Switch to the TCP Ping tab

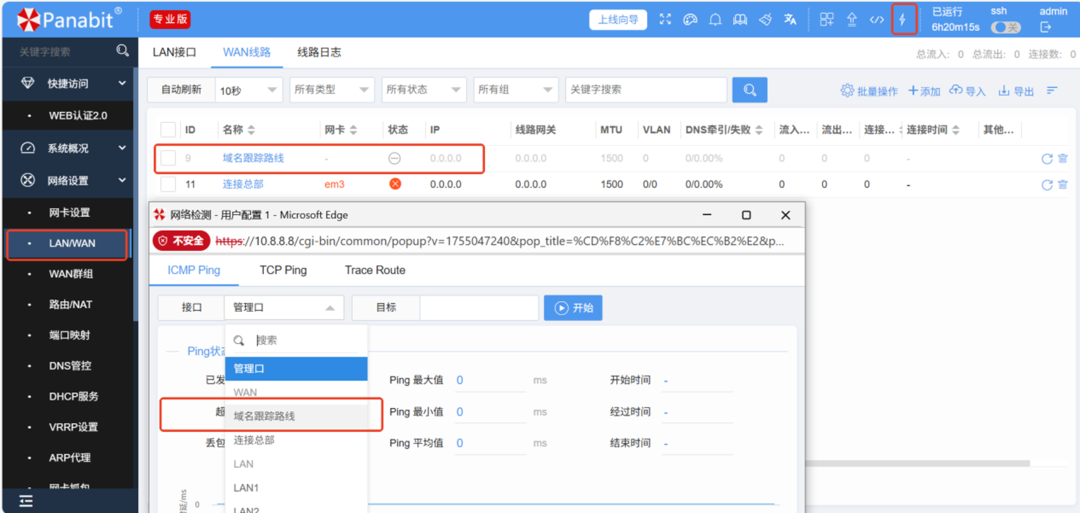pyautogui.click(x=283, y=270)
